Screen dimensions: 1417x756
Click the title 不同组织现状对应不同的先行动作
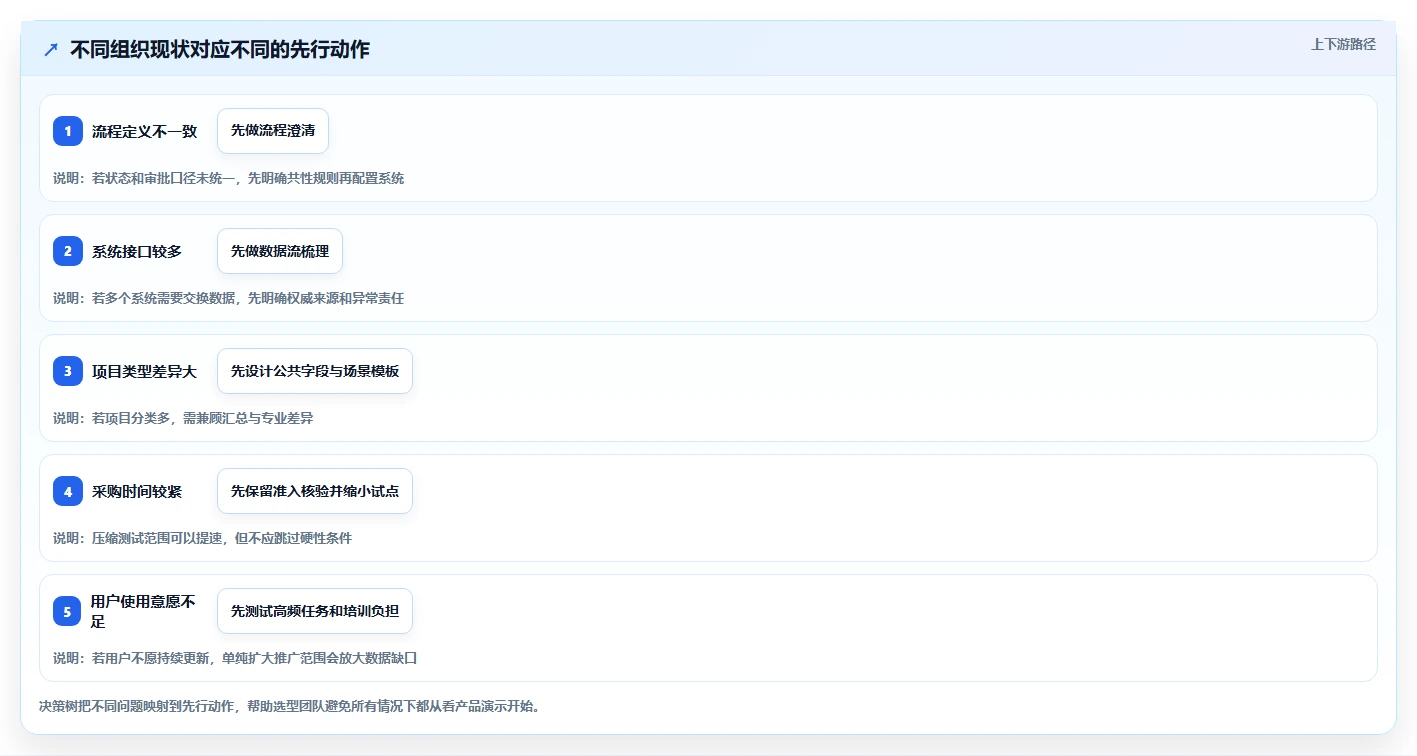pyautogui.click(x=220, y=49)
